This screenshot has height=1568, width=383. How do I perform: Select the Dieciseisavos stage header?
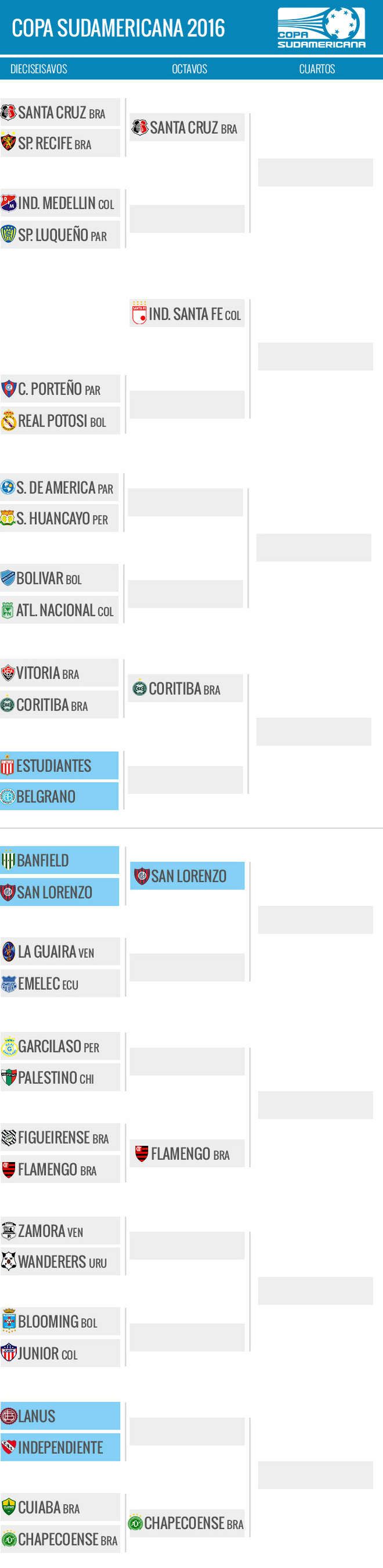(39, 69)
